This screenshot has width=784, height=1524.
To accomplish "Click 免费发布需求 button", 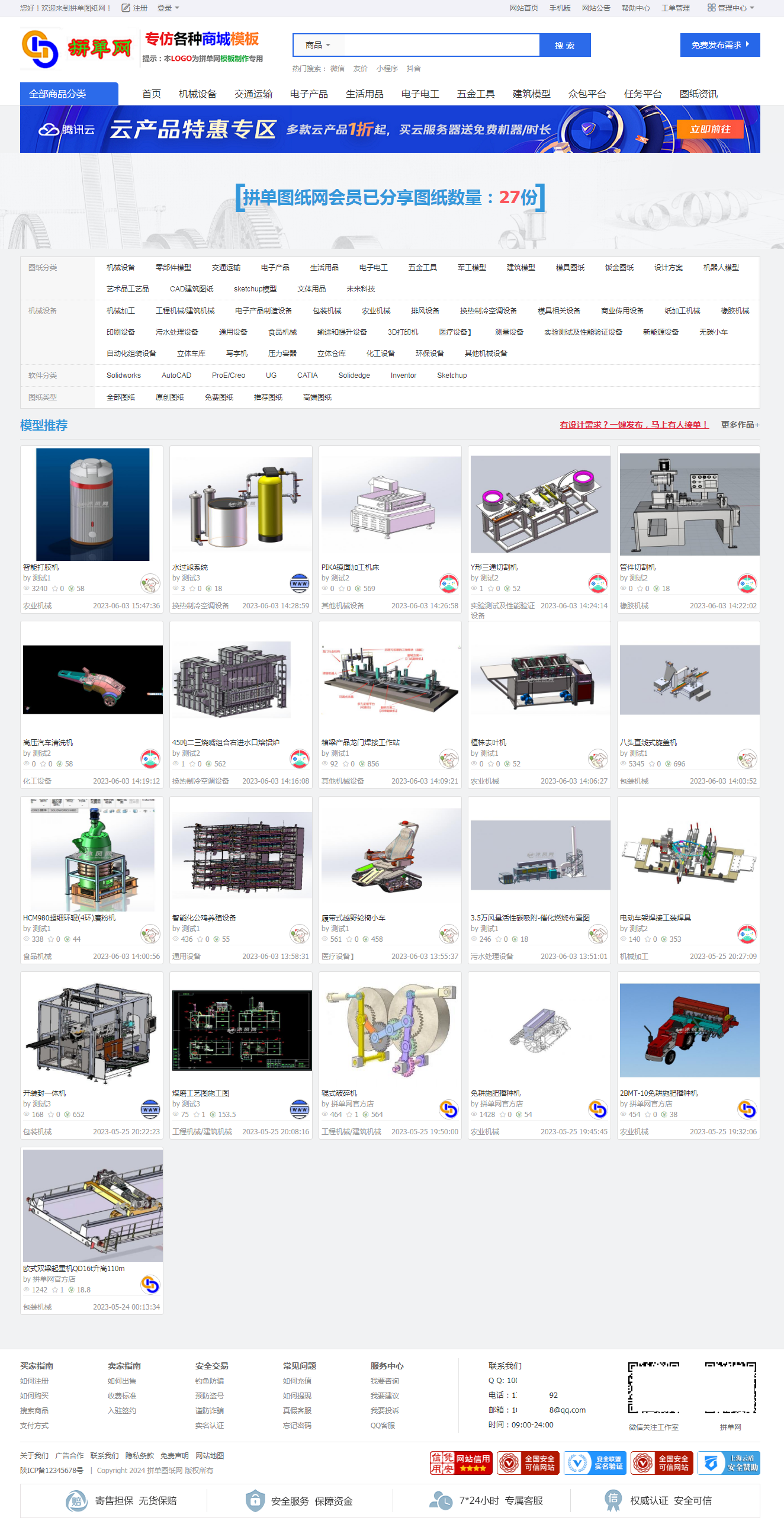I will tap(720, 45).
